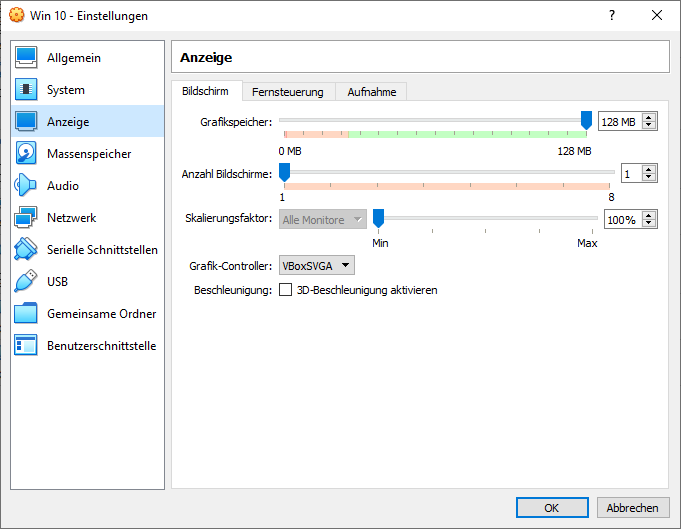Open Benutzerschnittstelle via its window icon

tap(26, 345)
